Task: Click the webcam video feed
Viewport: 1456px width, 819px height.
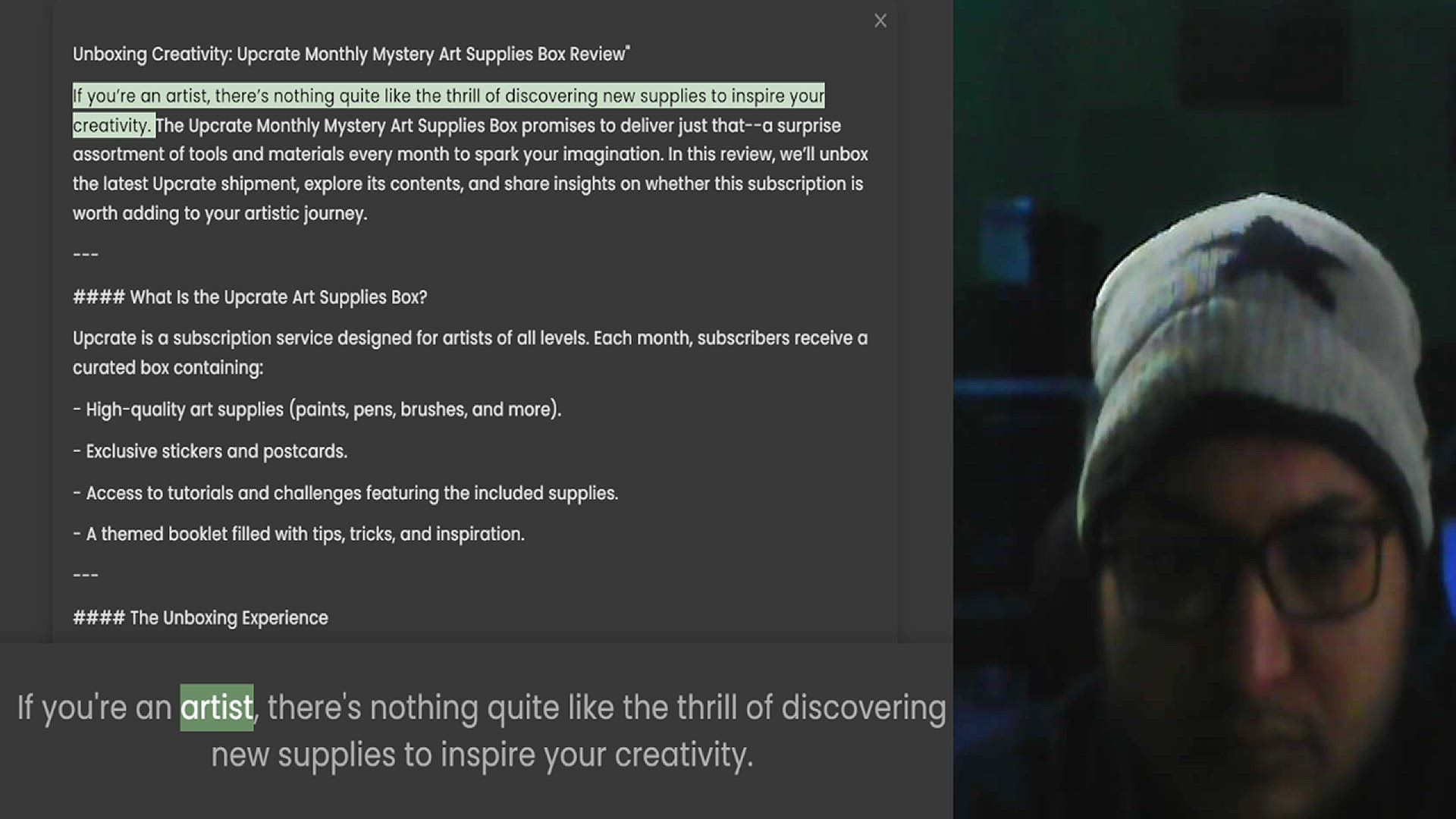Action: click(x=1204, y=409)
